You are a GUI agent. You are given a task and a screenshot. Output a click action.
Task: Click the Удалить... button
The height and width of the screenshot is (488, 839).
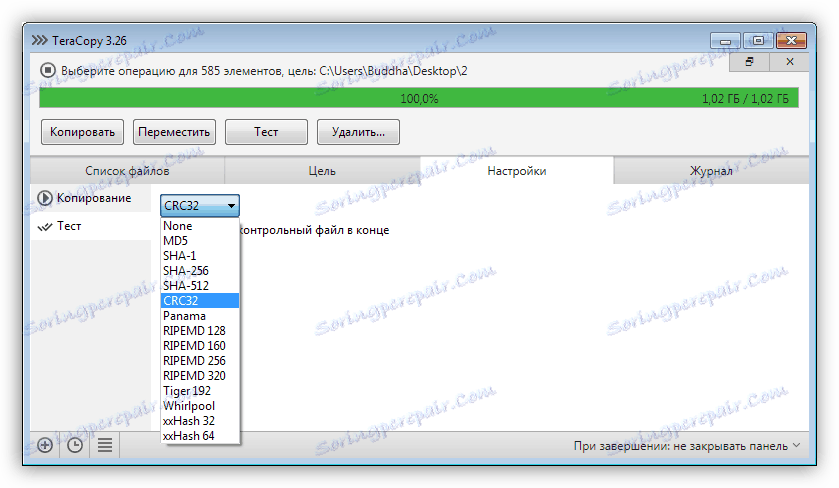pos(358,132)
